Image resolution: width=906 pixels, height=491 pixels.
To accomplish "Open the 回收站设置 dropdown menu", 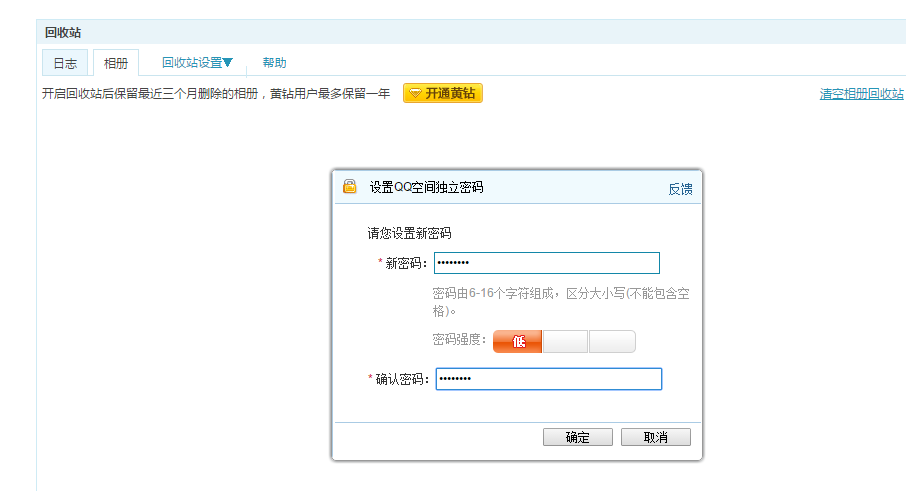I will click(x=197, y=62).
